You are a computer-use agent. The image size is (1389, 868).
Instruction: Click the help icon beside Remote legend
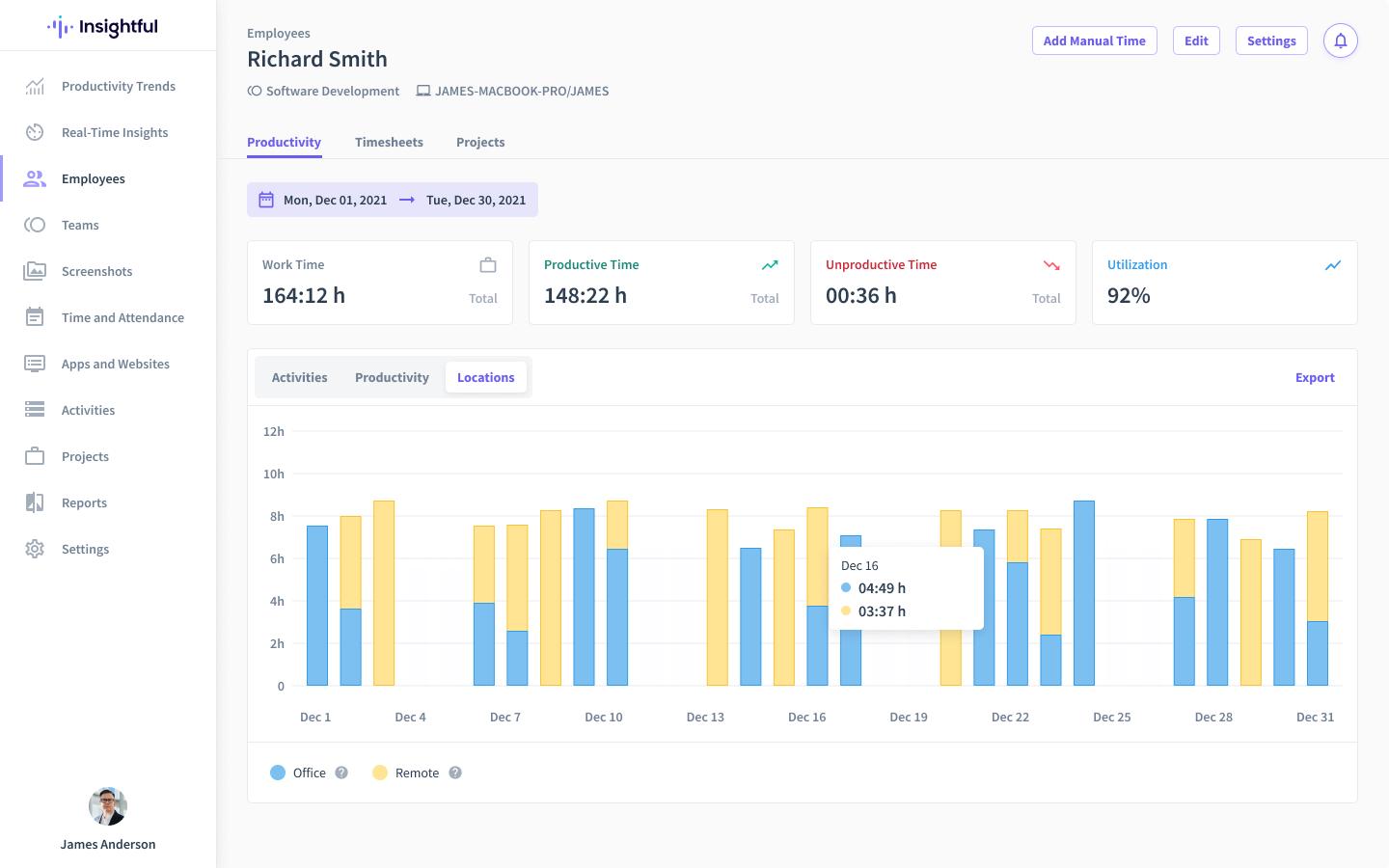(x=455, y=773)
